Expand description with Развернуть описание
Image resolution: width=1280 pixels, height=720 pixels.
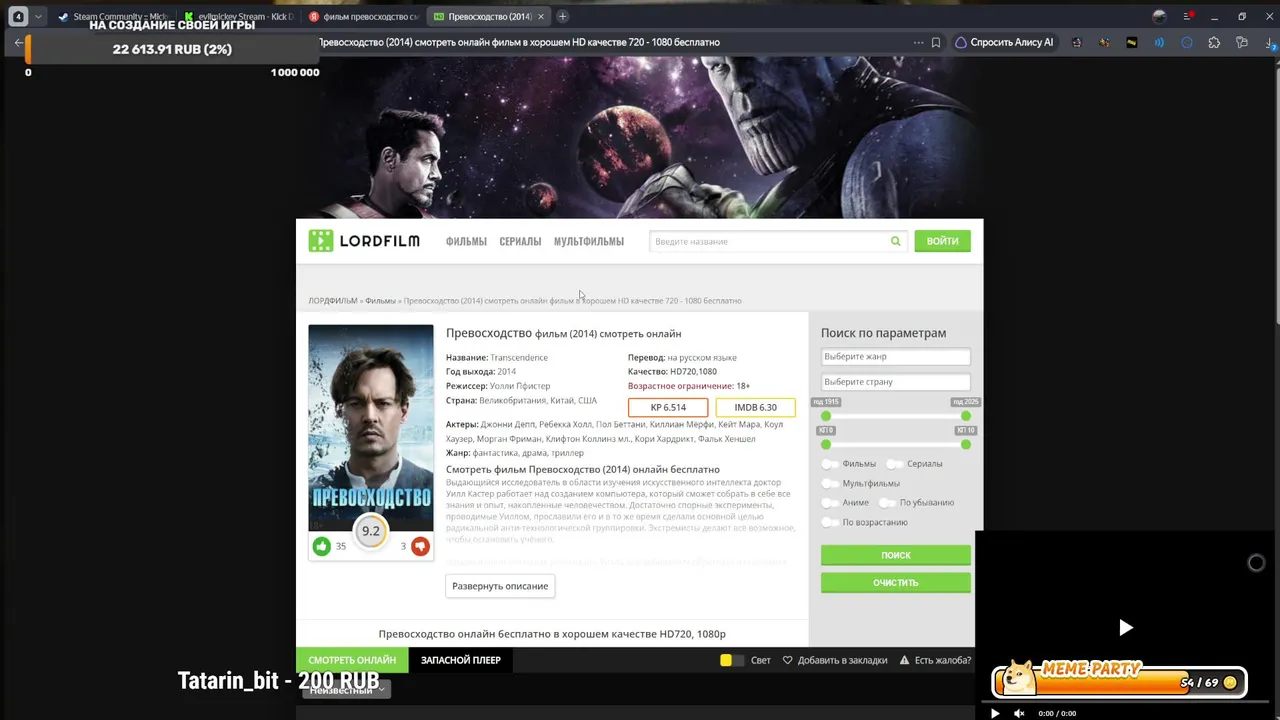pos(500,586)
